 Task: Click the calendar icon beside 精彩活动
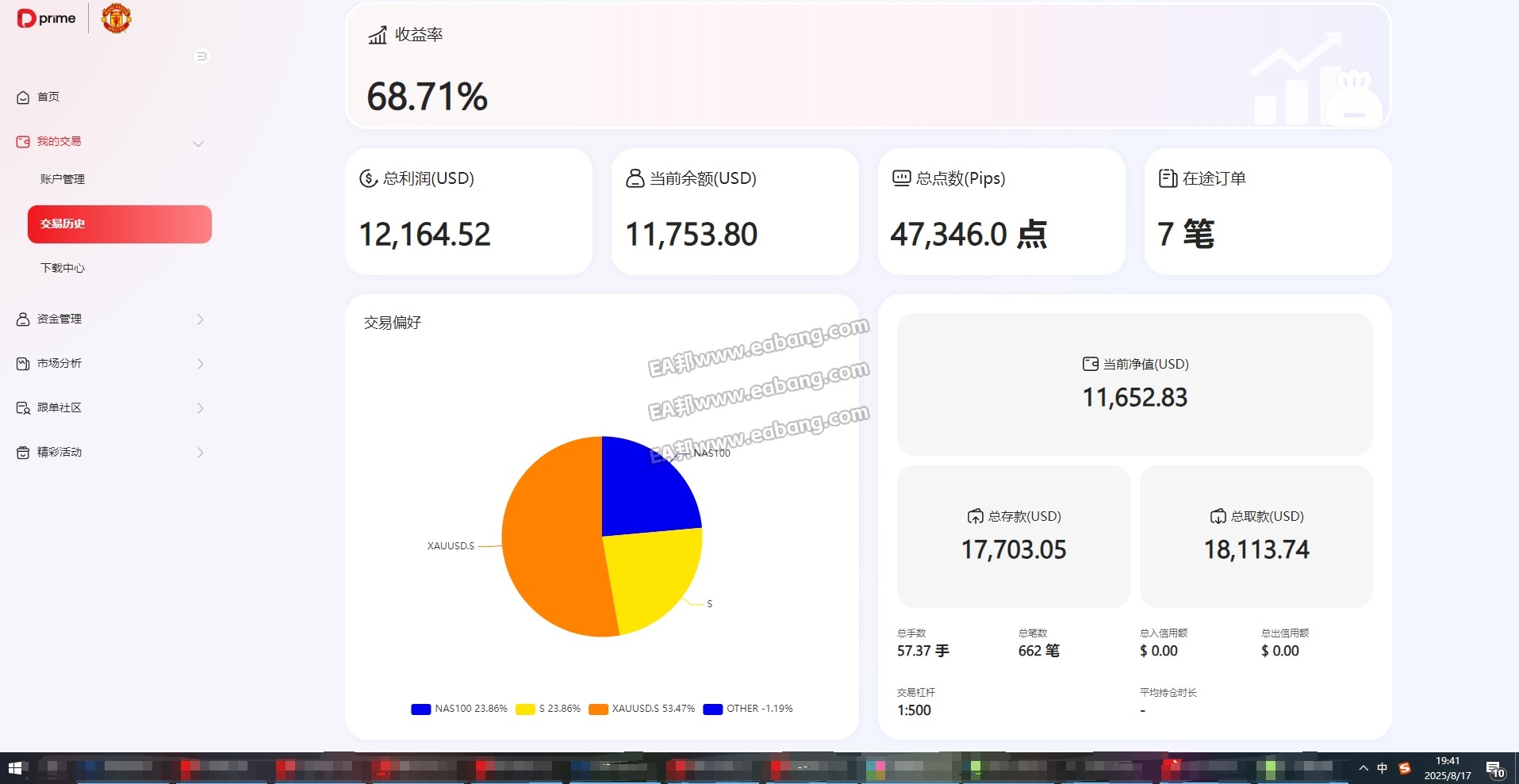[x=23, y=453]
